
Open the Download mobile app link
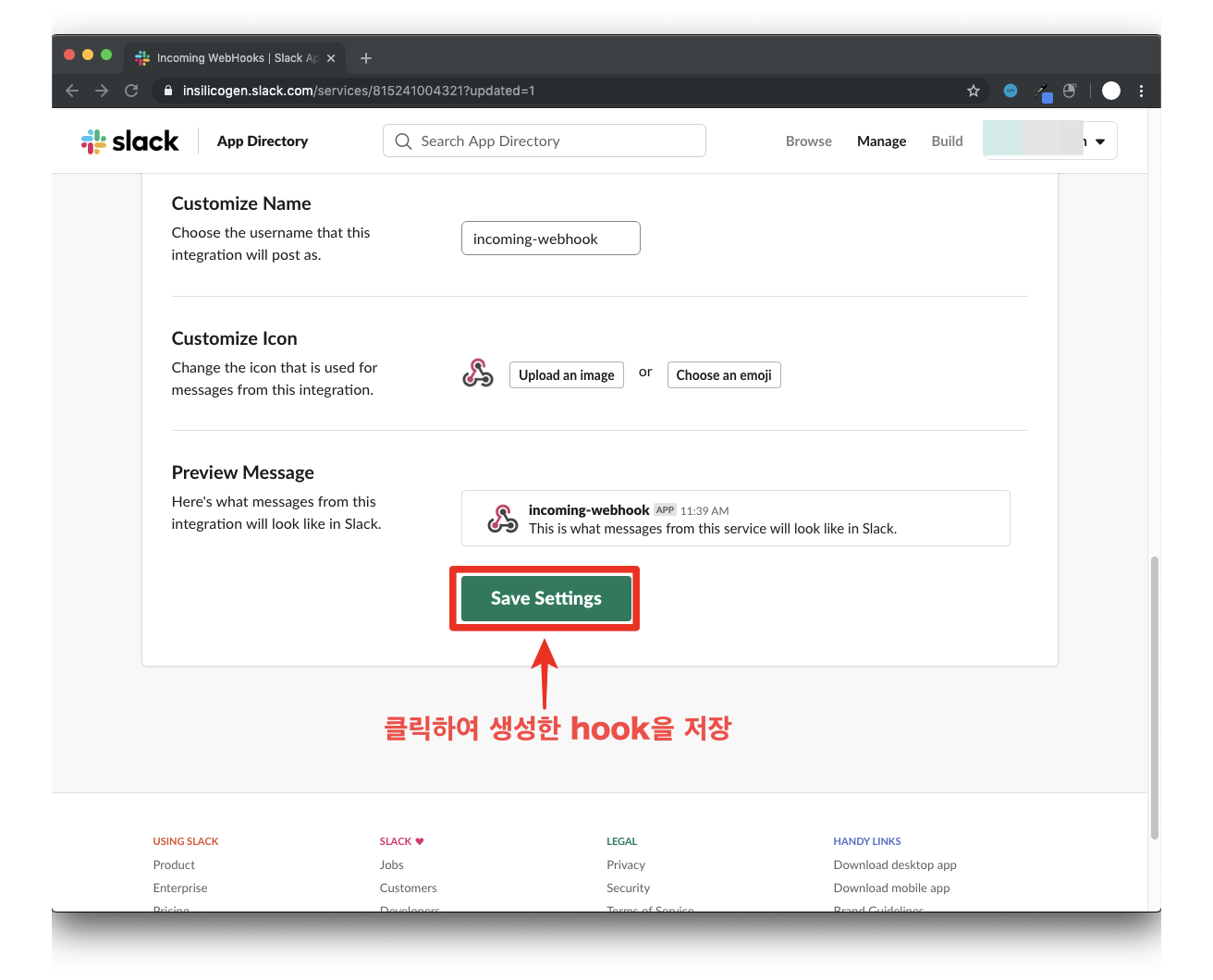pos(891,888)
